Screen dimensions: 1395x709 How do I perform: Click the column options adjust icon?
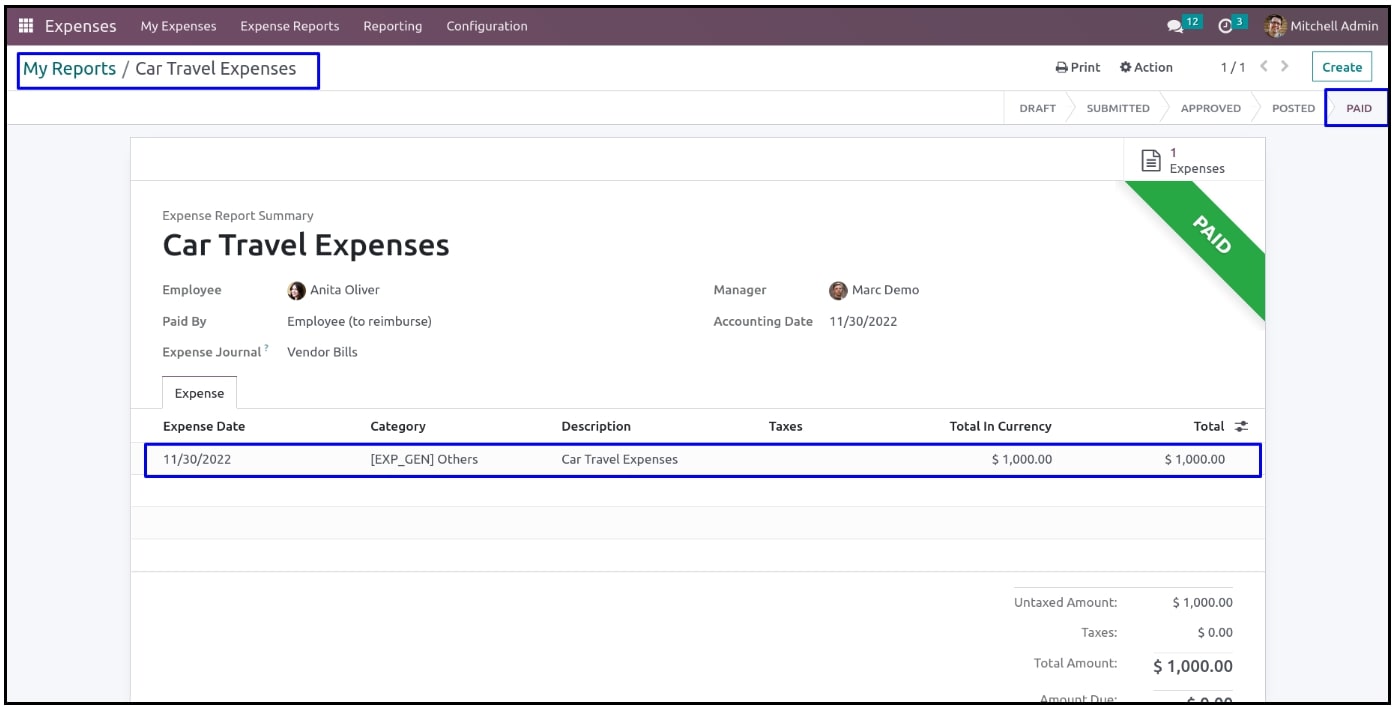[x=1241, y=426]
